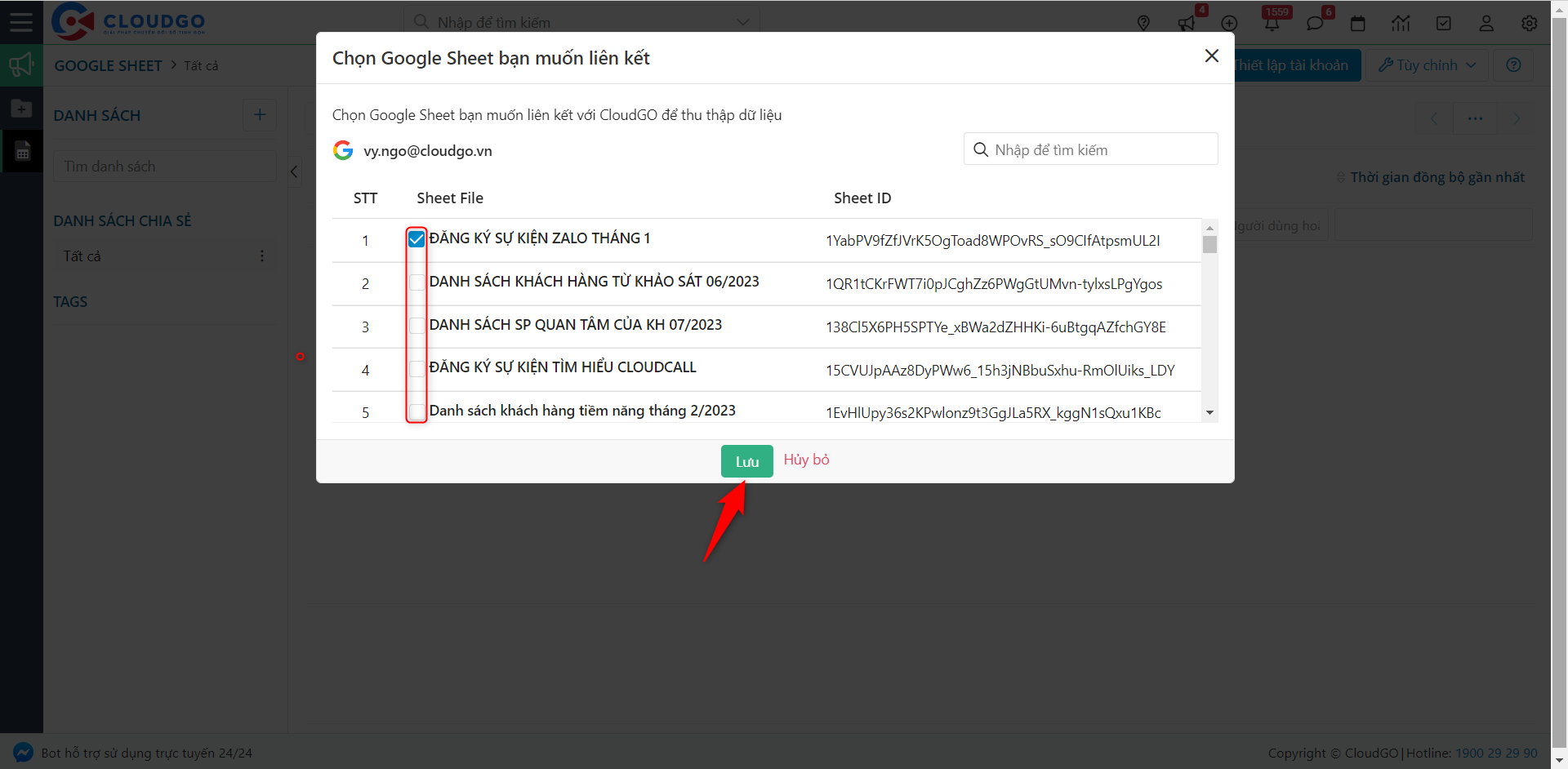Select Tất cả in shared lists
The width and height of the screenshot is (1568, 769).
(x=82, y=256)
